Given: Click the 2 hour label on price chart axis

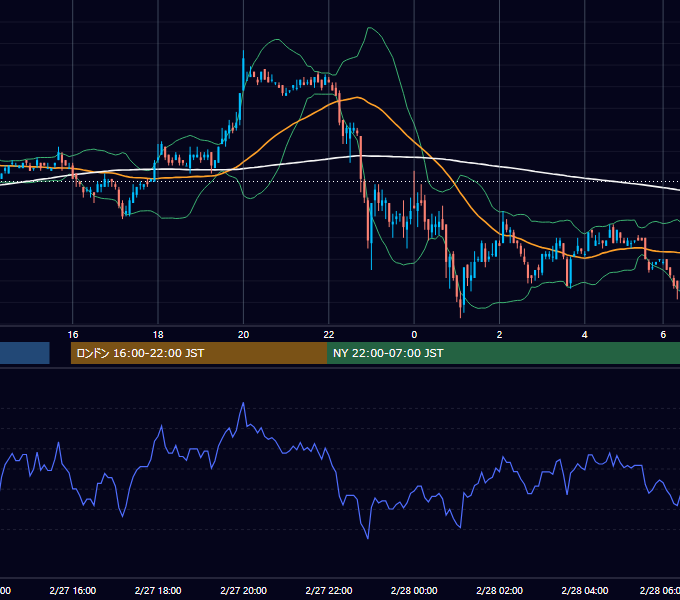Looking at the screenshot, I should click(500, 335).
